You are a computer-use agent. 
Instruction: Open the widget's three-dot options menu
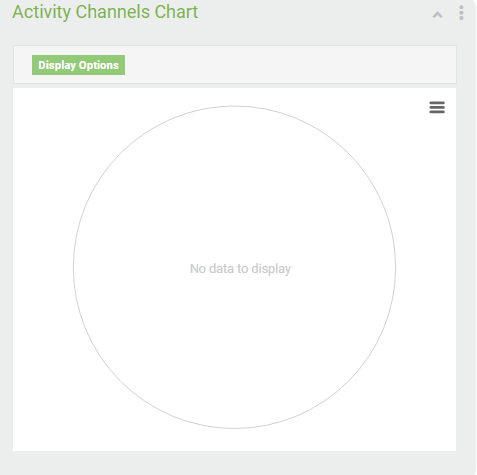point(461,13)
